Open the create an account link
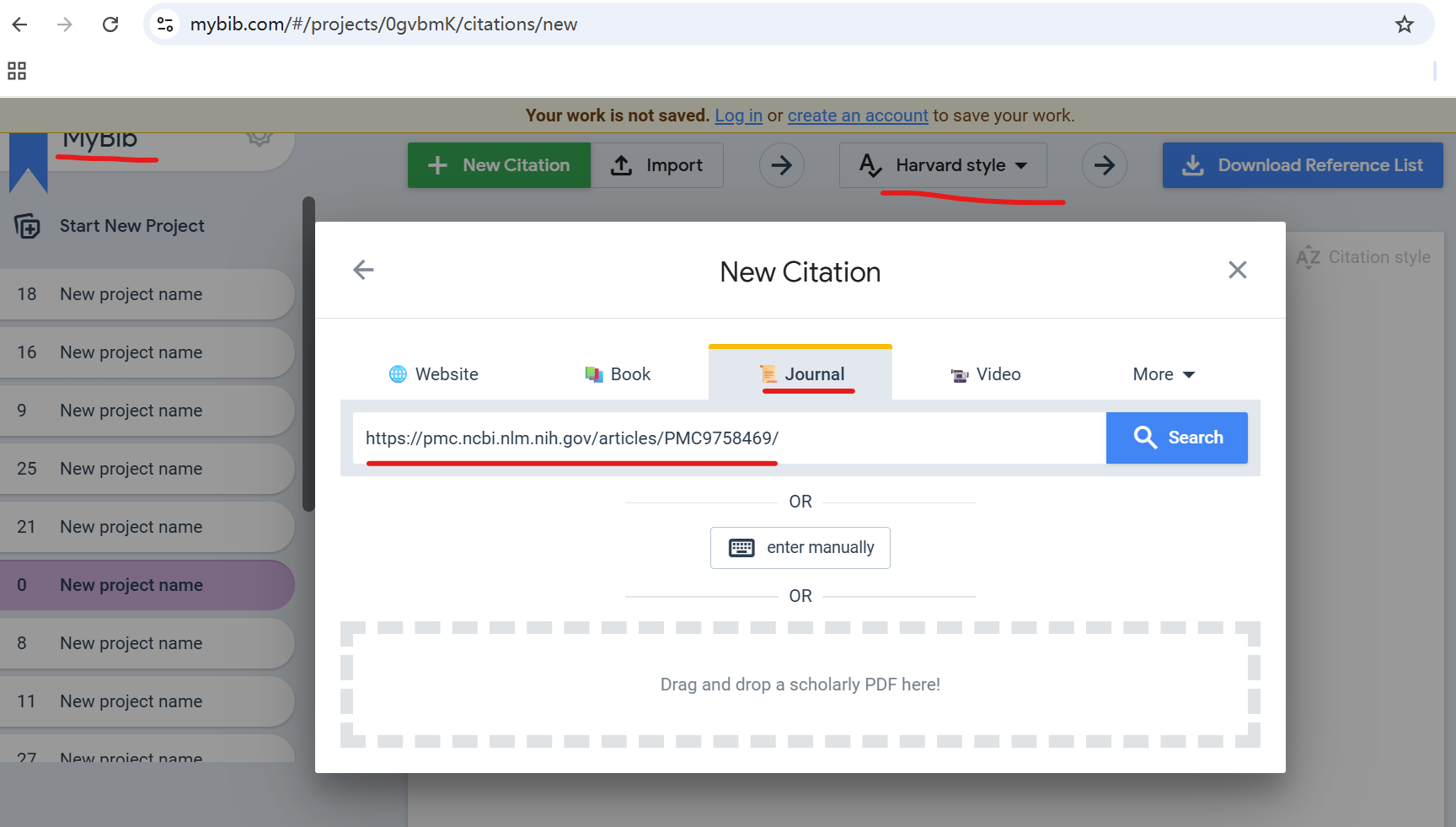Screen dimensions: 1456x827 pyautogui.click(x=857, y=115)
